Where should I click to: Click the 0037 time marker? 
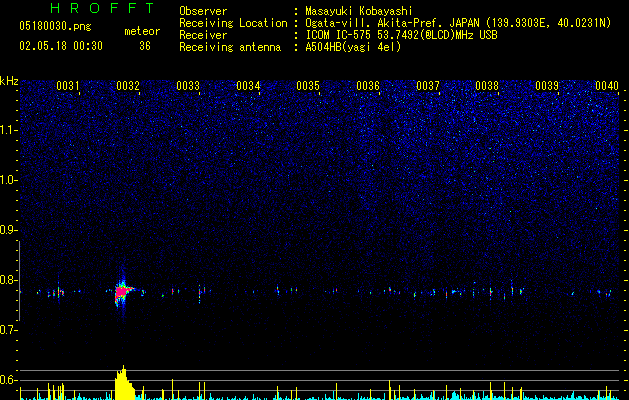tap(428, 86)
